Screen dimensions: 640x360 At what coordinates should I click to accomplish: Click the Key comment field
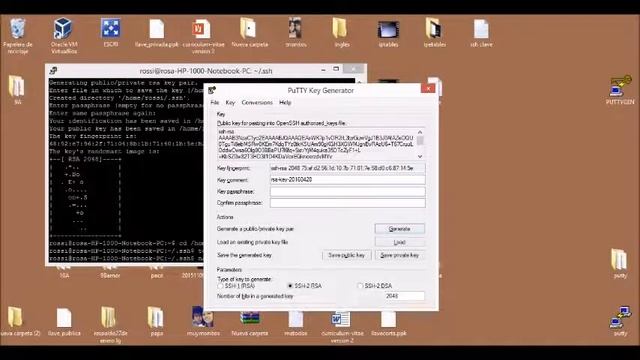click(347, 180)
